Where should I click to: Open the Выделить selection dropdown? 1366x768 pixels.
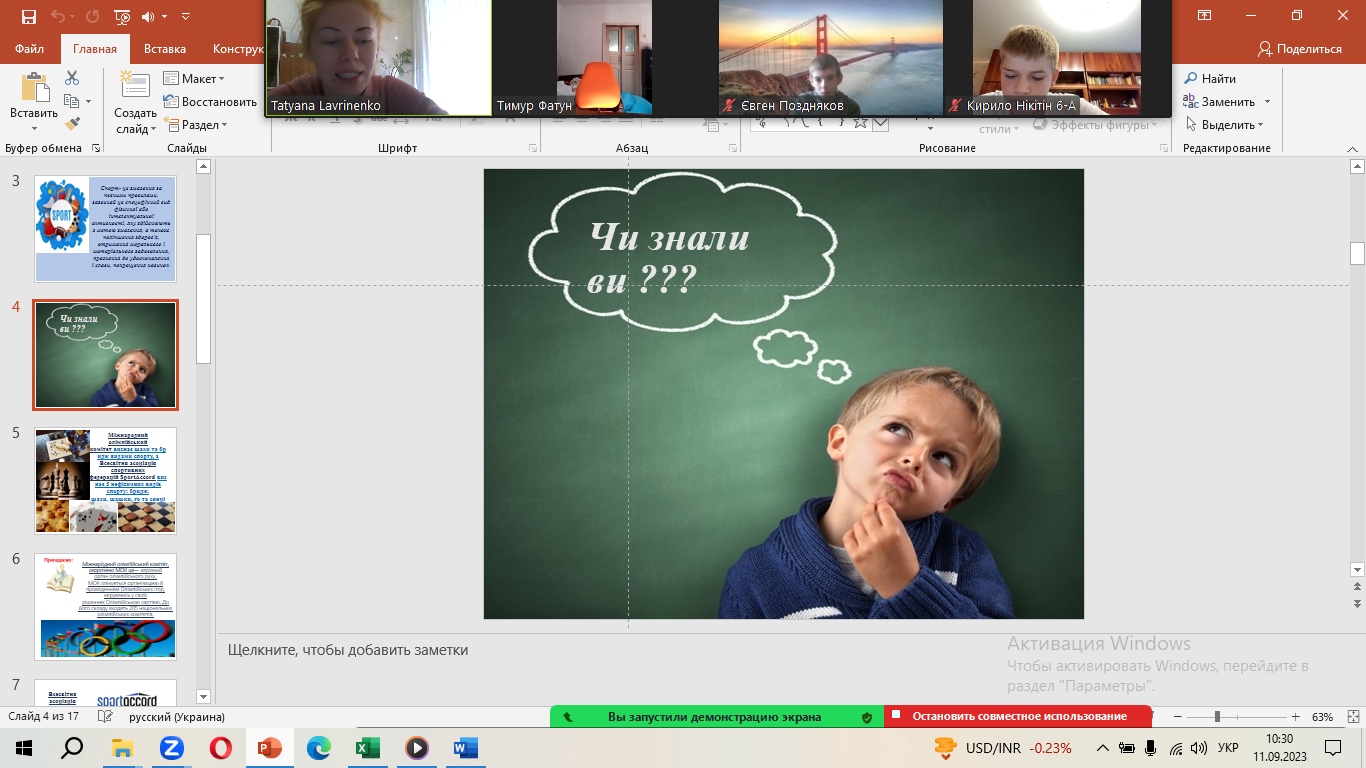pos(1226,125)
